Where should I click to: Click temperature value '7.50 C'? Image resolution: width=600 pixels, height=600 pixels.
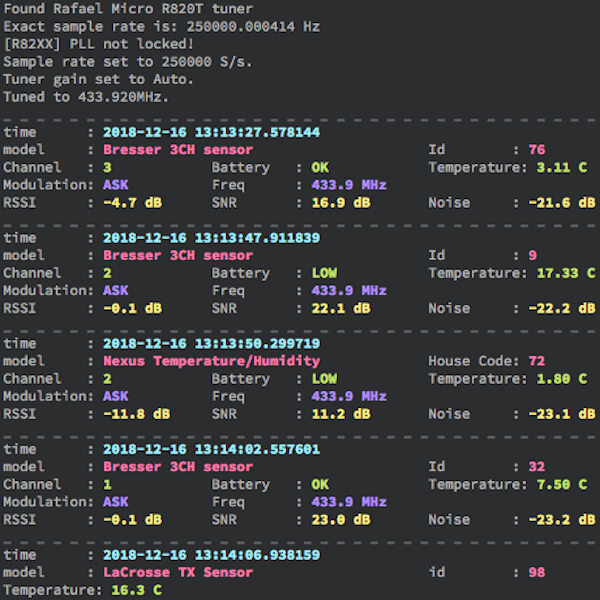562,484
